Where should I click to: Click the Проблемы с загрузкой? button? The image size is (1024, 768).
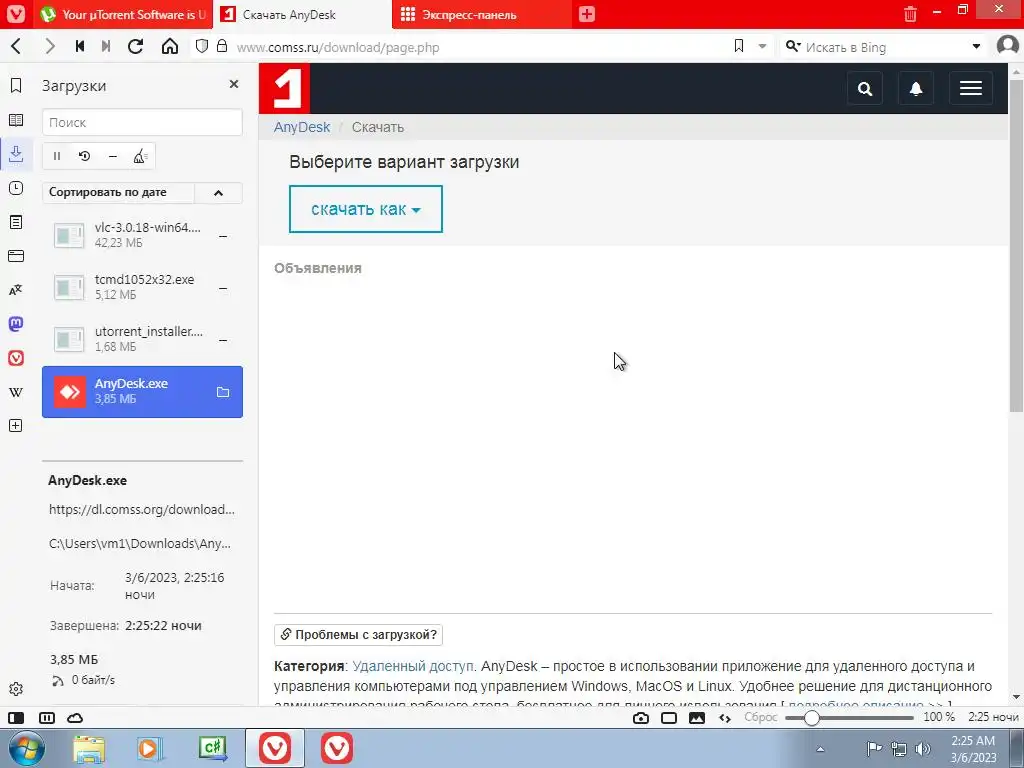click(x=359, y=634)
